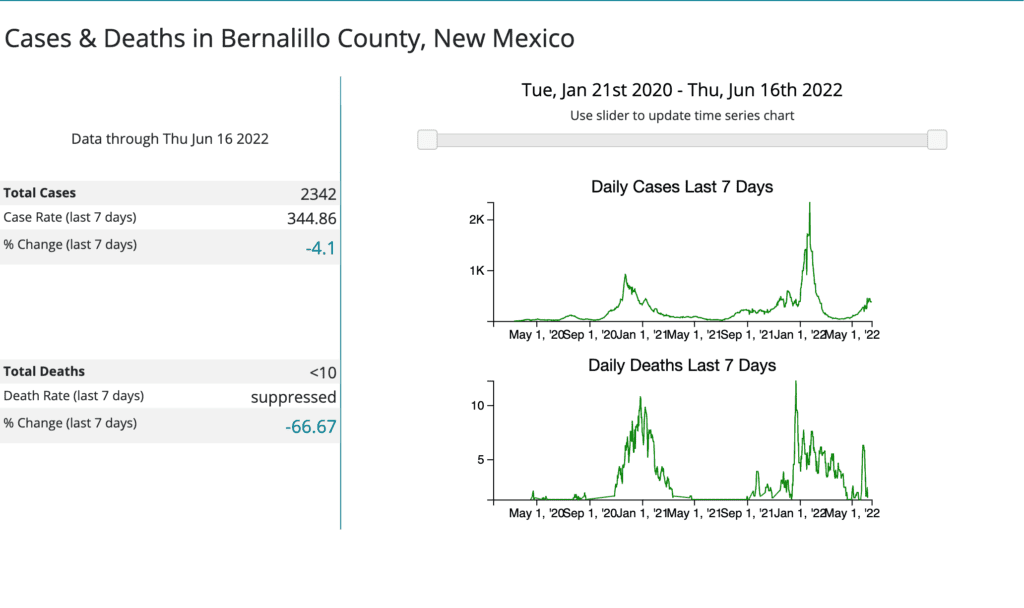
Task: Click the left slider handle of date range
Action: tap(427, 140)
